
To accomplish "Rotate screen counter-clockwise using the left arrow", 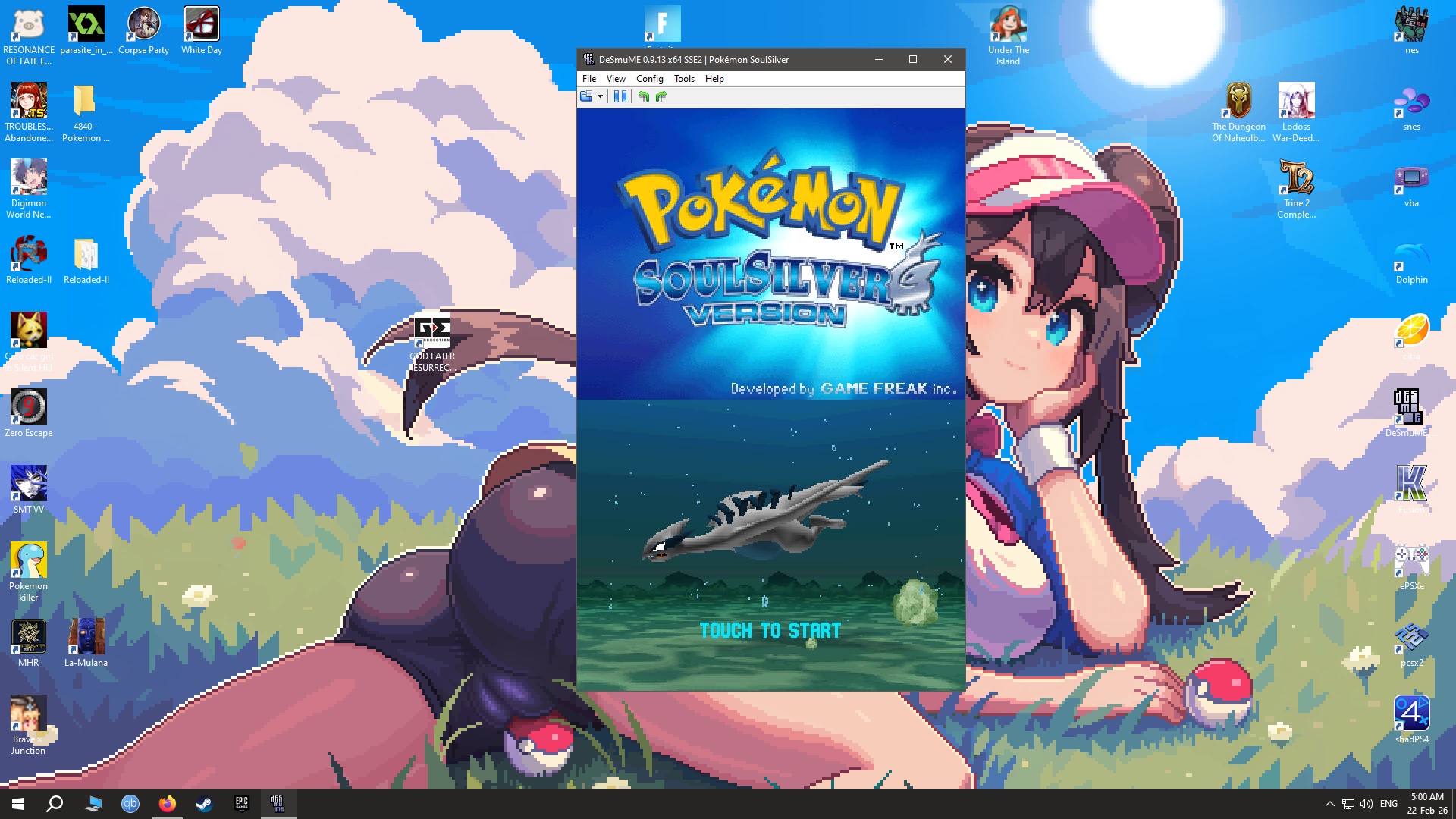I will coord(643,96).
